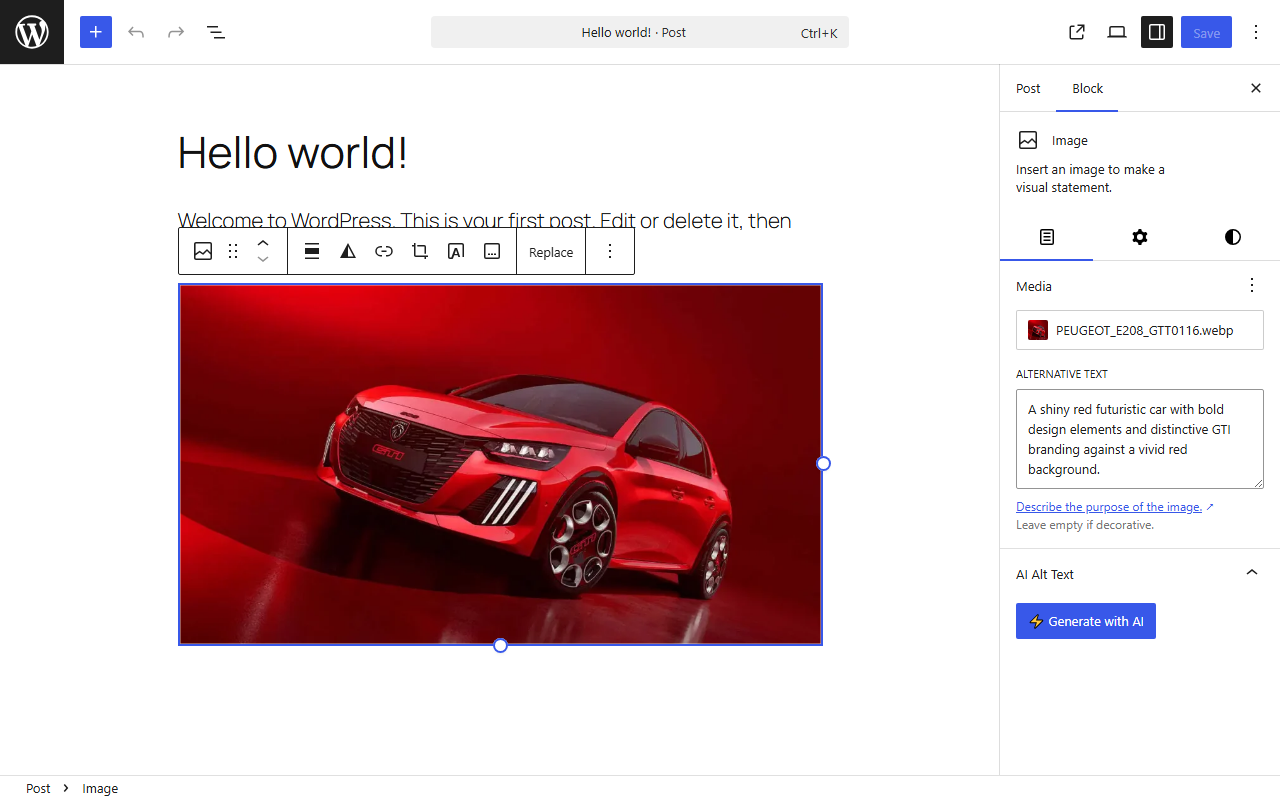This screenshot has width=1280, height=800.
Task: Open the block inserter plus button
Action: [x=96, y=32]
